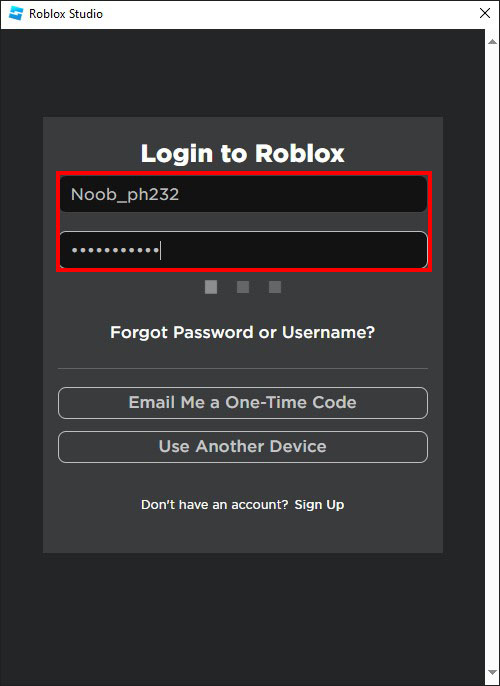Click the scrollbar up arrow
Image resolution: width=500 pixels, height=686 pixels.
pyautogui.click(x=492, y=42)
